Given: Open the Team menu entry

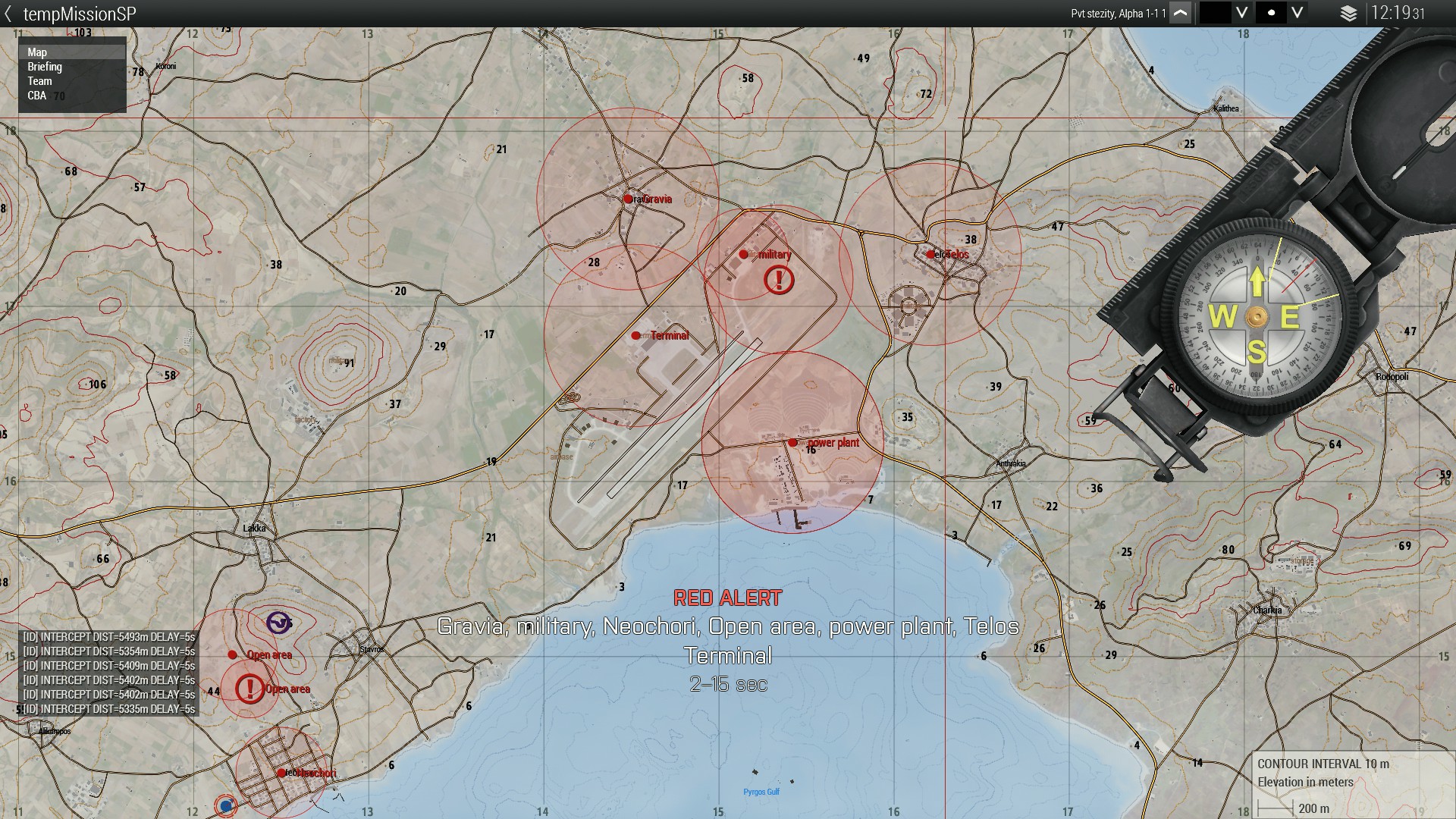Looking at the screenshot, I should (x=39, y=81).
